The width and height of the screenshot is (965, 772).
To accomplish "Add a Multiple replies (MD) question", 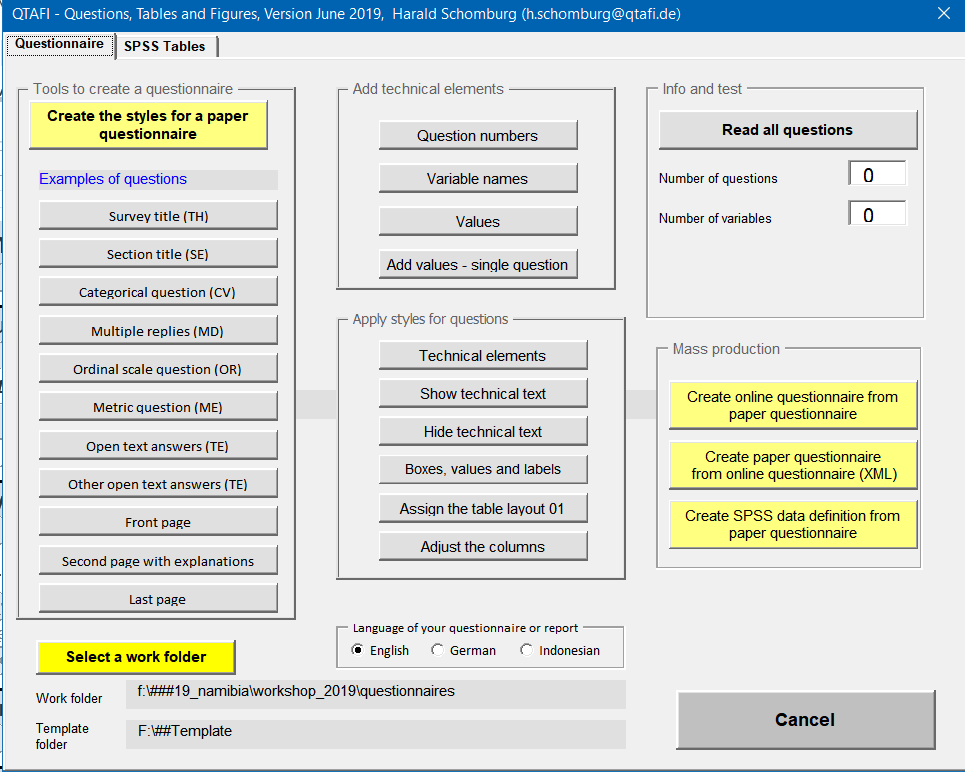I will [x=158, y=331].
